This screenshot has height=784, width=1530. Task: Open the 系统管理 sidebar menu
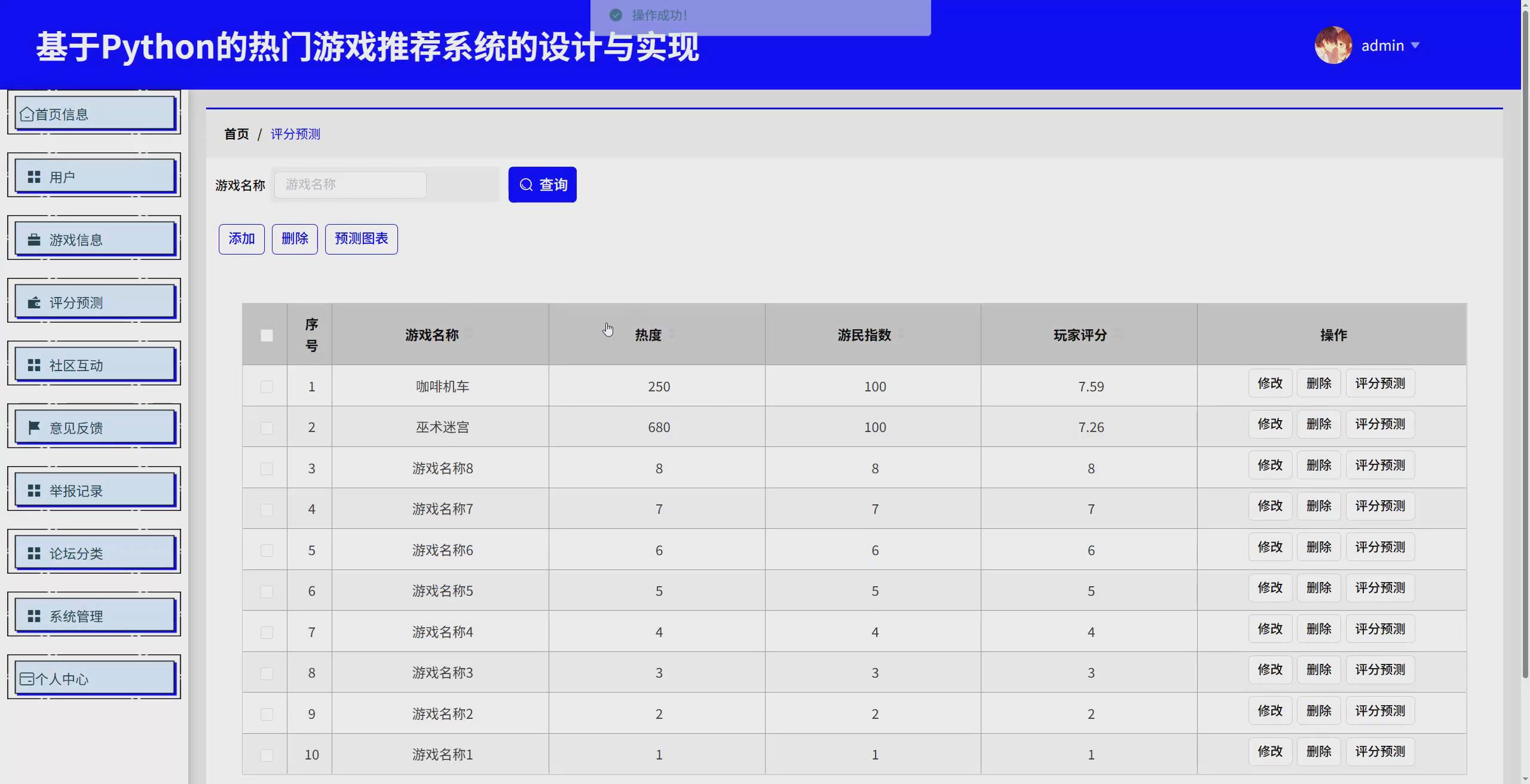(x=94, y=616)
